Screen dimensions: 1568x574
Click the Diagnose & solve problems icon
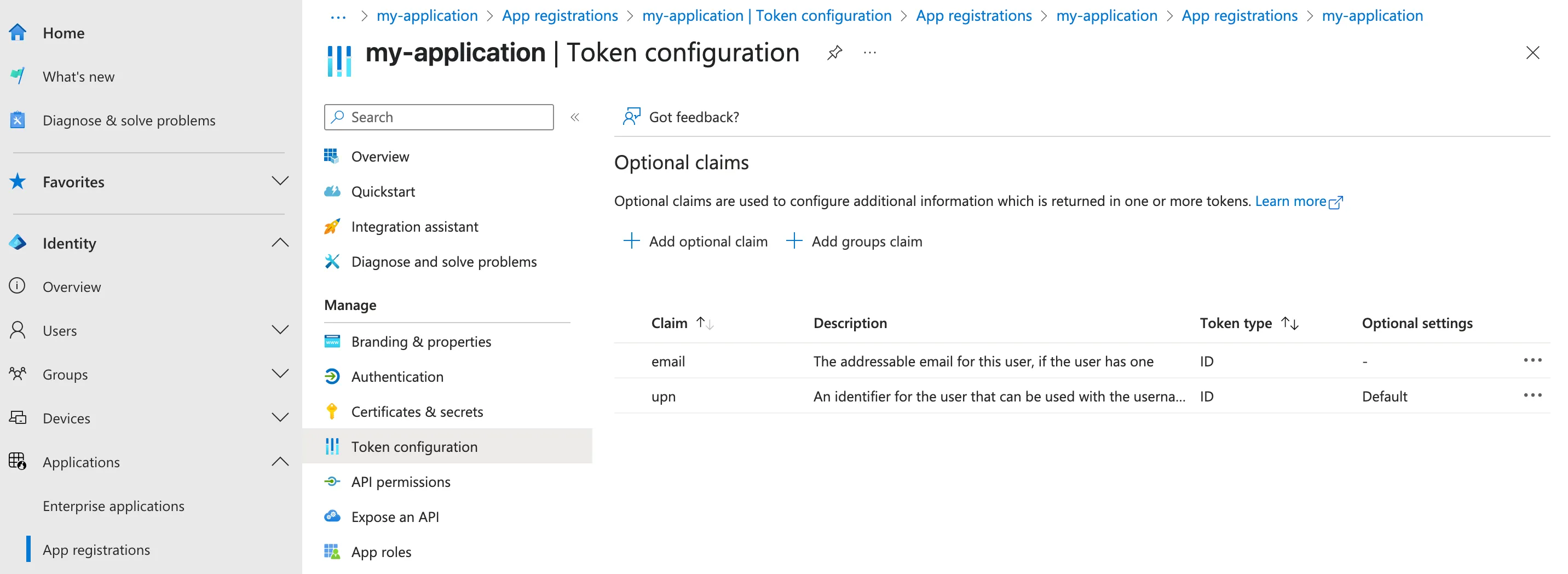(16, 120)
